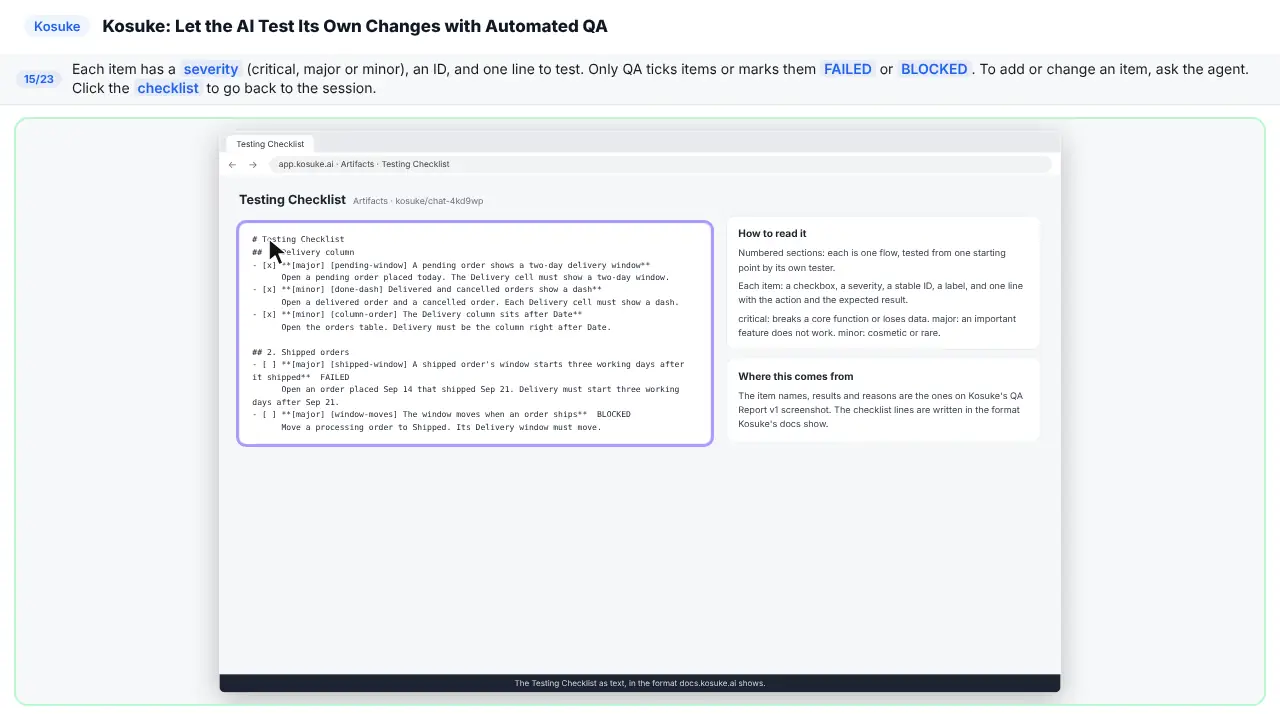1280x720 pixels.
Task: Click the highlighted word severity
Action: (211, 69)
